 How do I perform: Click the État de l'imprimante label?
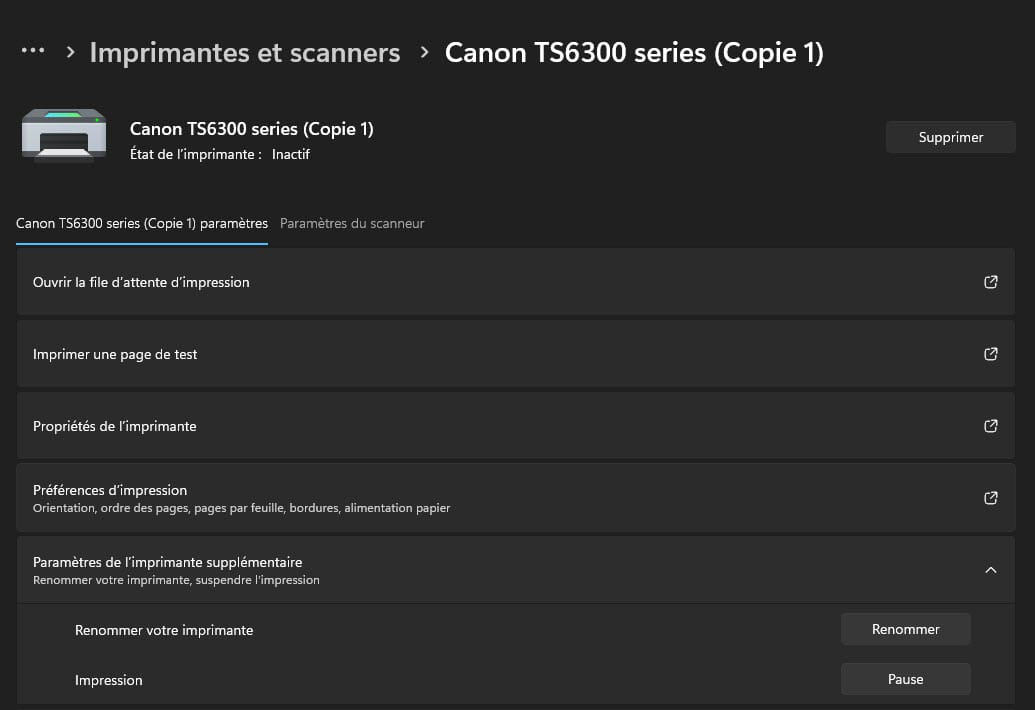coord(195,154)
